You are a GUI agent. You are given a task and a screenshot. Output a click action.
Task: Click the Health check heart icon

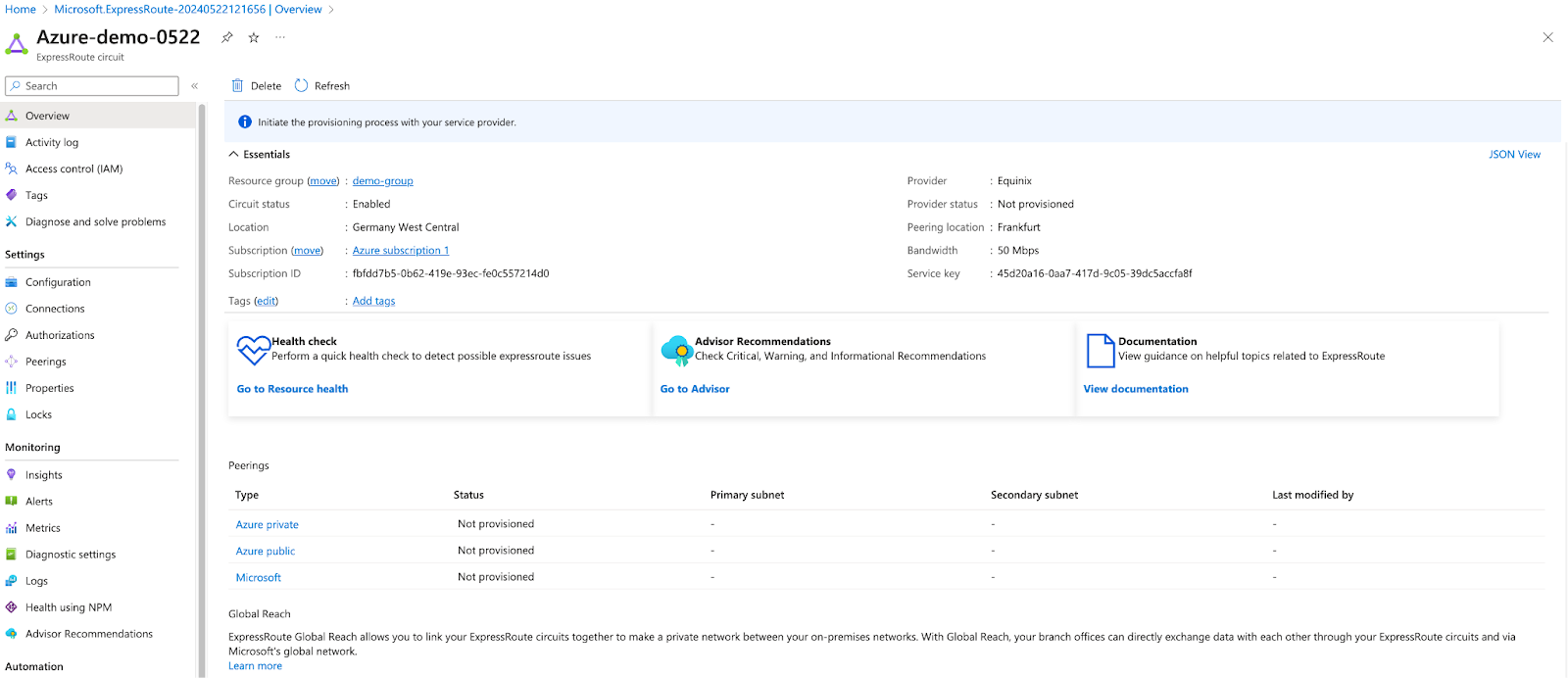[253, 350]
